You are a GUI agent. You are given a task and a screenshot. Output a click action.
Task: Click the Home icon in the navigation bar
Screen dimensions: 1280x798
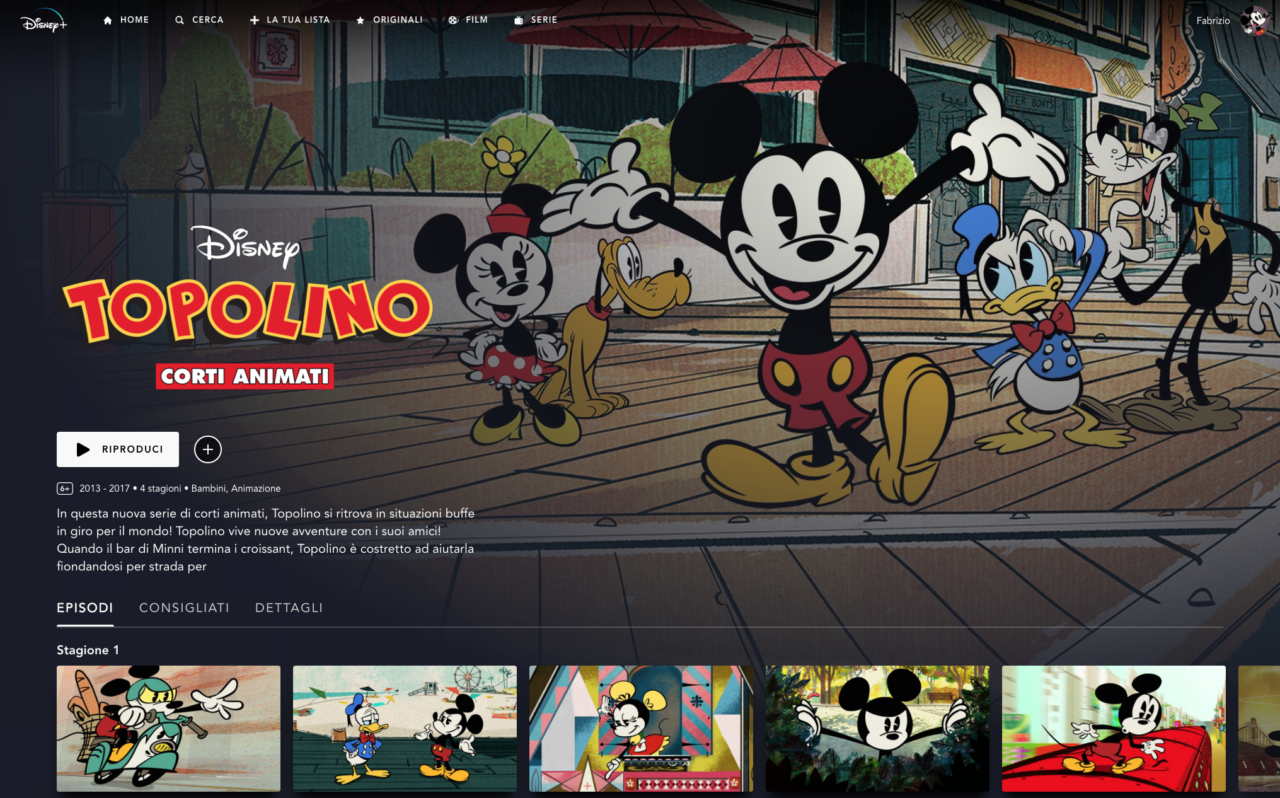coord(105,19)
